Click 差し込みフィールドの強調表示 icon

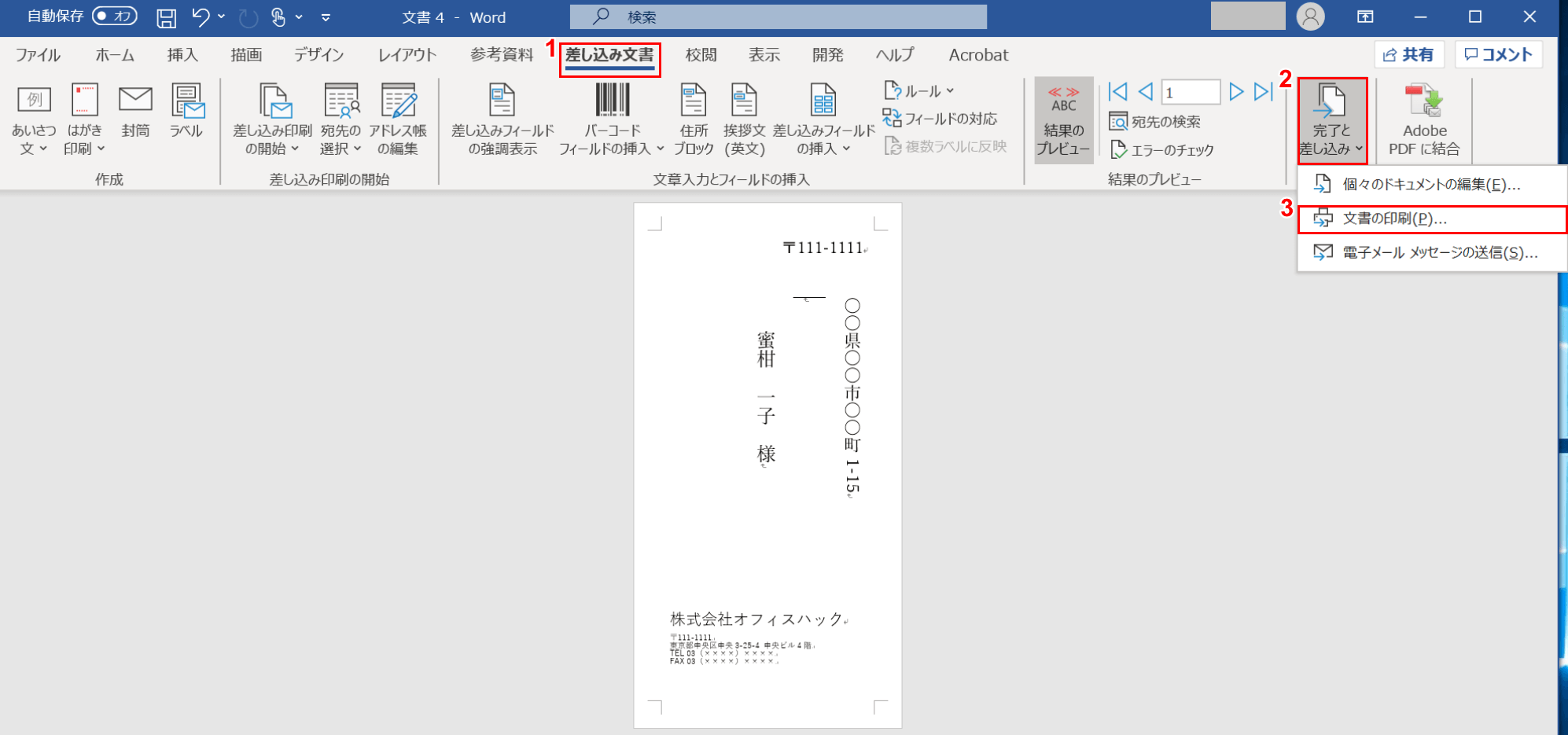(502, 119)
